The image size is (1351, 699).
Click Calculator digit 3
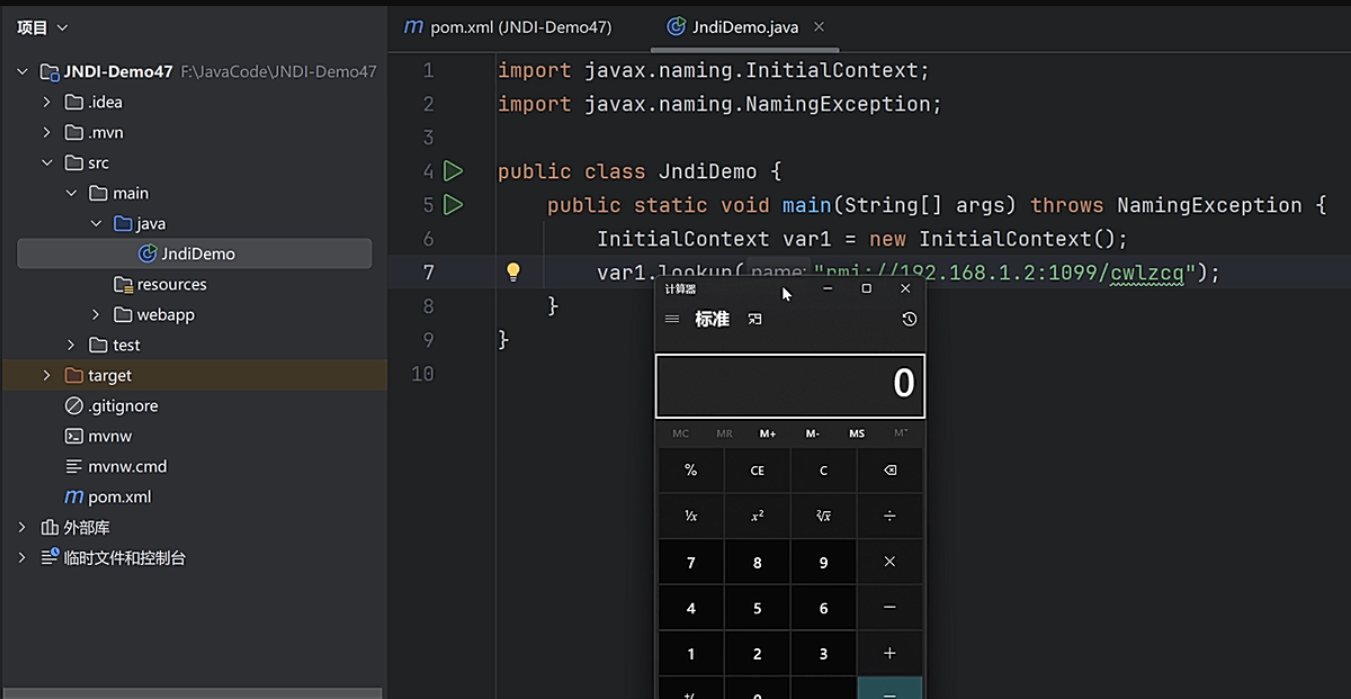point(823,653)
